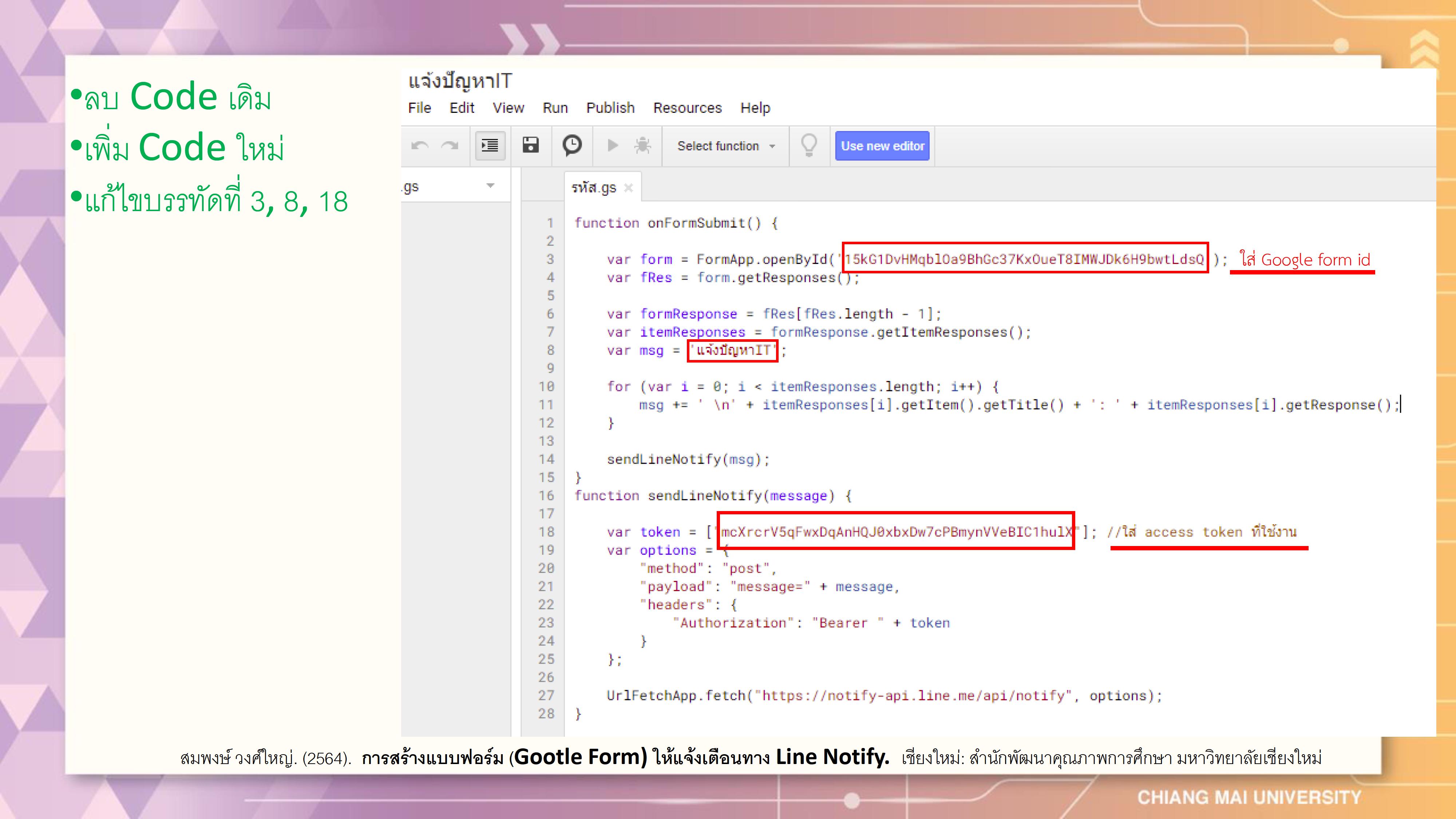
Task: Click the Google form id string on line 3
Action: [x=1024, y=260]
